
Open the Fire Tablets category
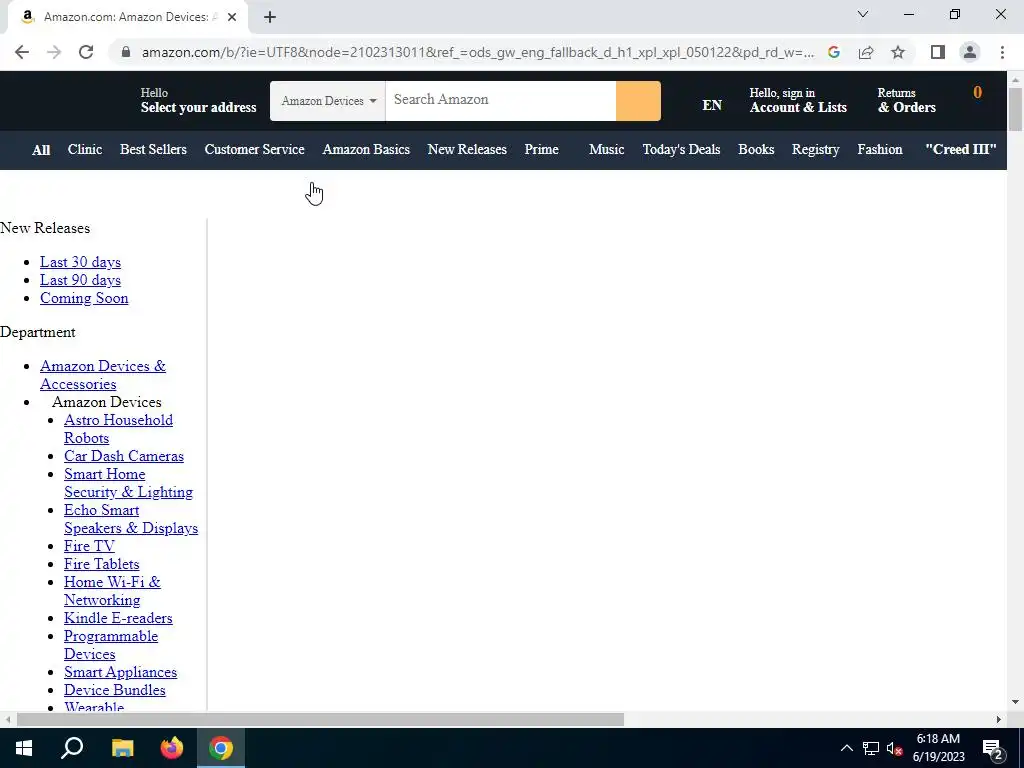click(102, 564)
